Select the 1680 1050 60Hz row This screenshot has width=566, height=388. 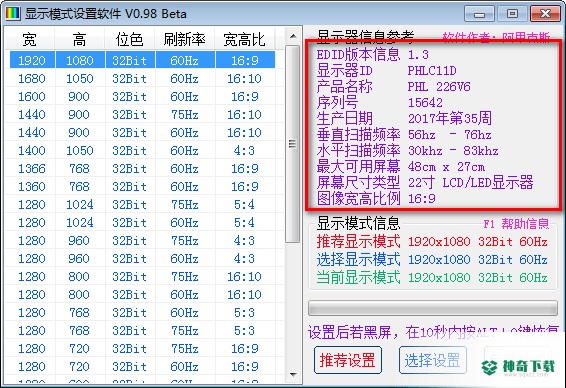pyautogui.click(x=143, y=78)
